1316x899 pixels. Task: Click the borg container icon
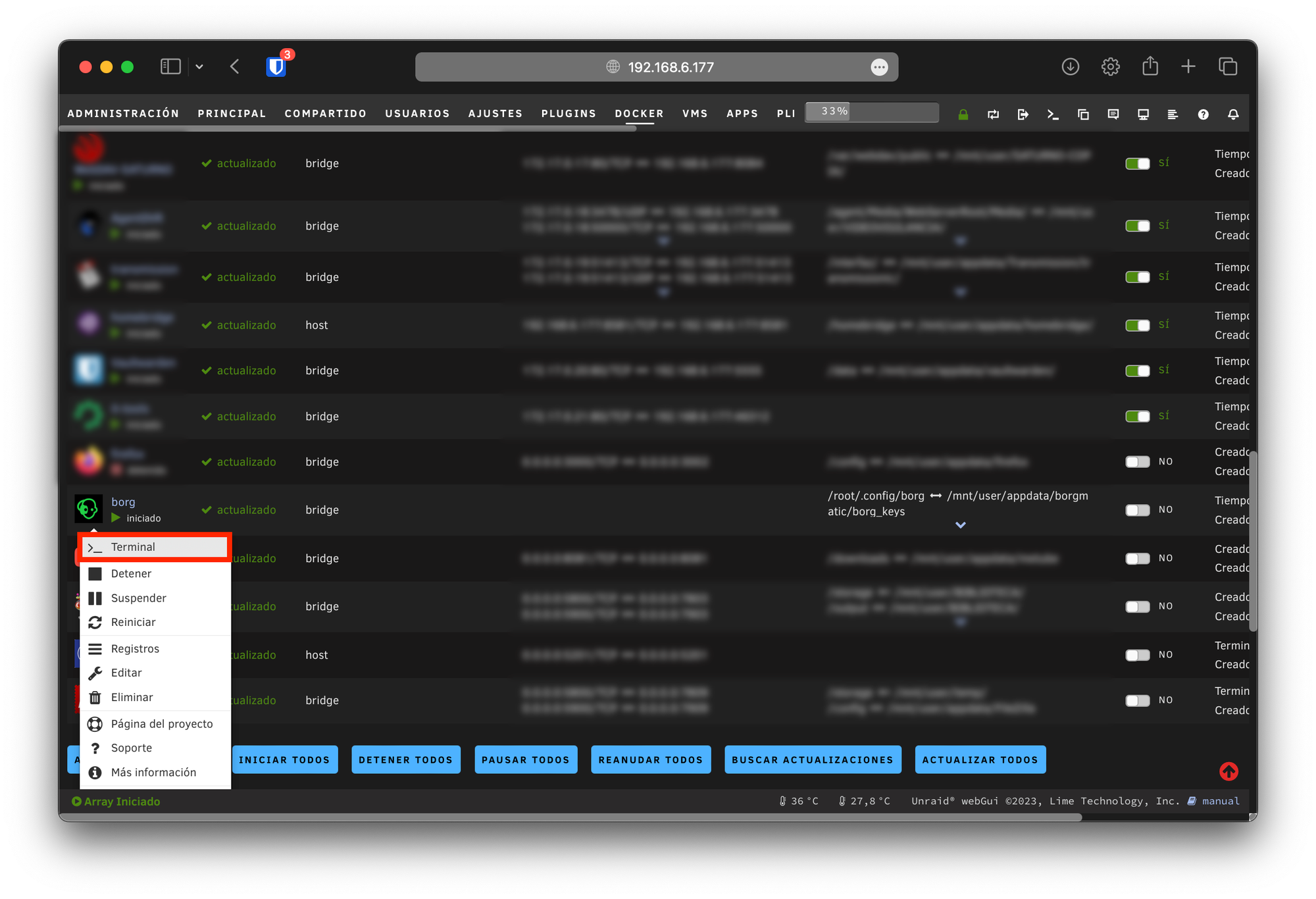(x=88, y=509)
